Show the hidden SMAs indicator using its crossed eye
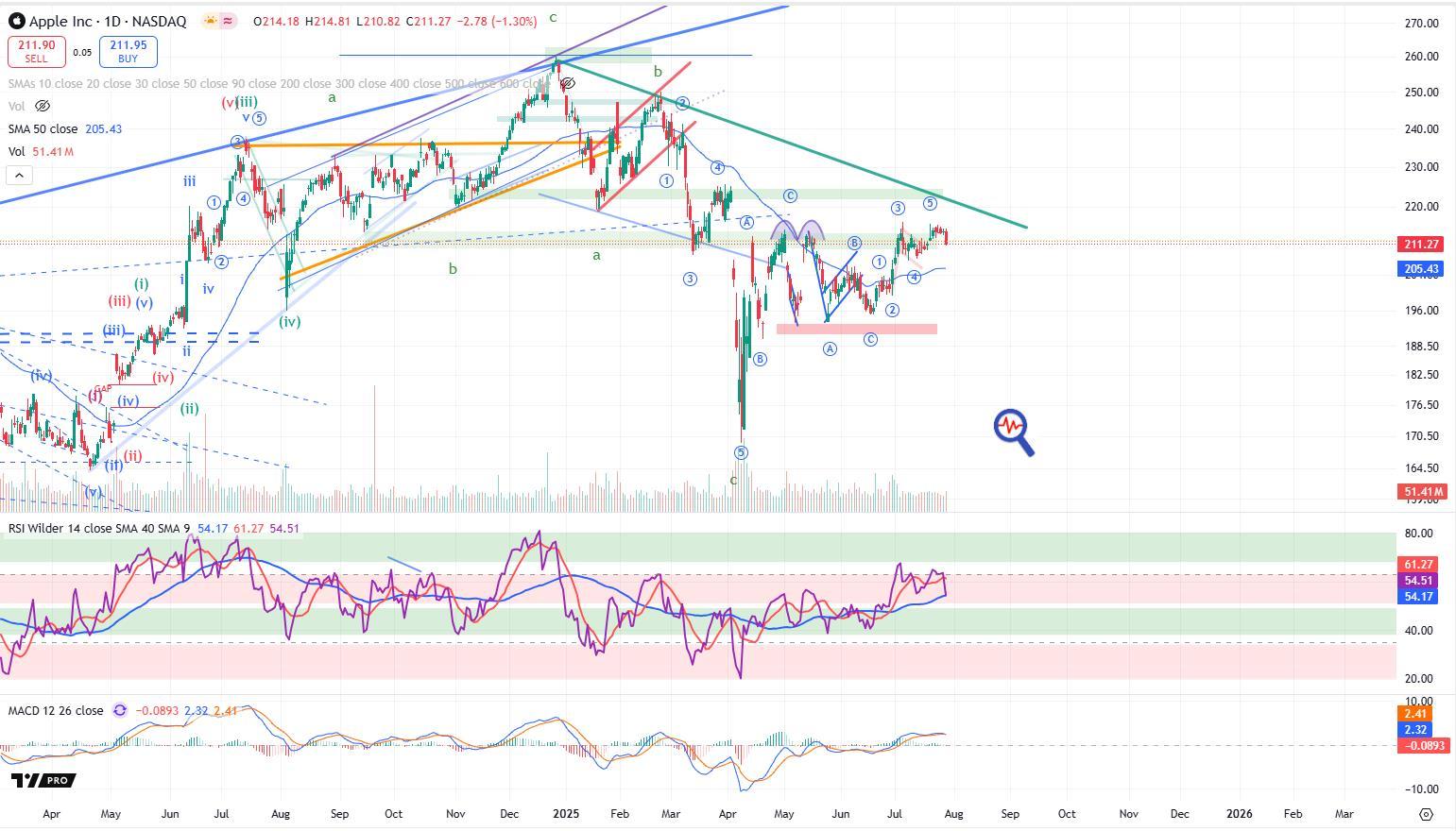Image resolution: width=1456 pixels, height=831 pixels. click(x=568, y=84)
